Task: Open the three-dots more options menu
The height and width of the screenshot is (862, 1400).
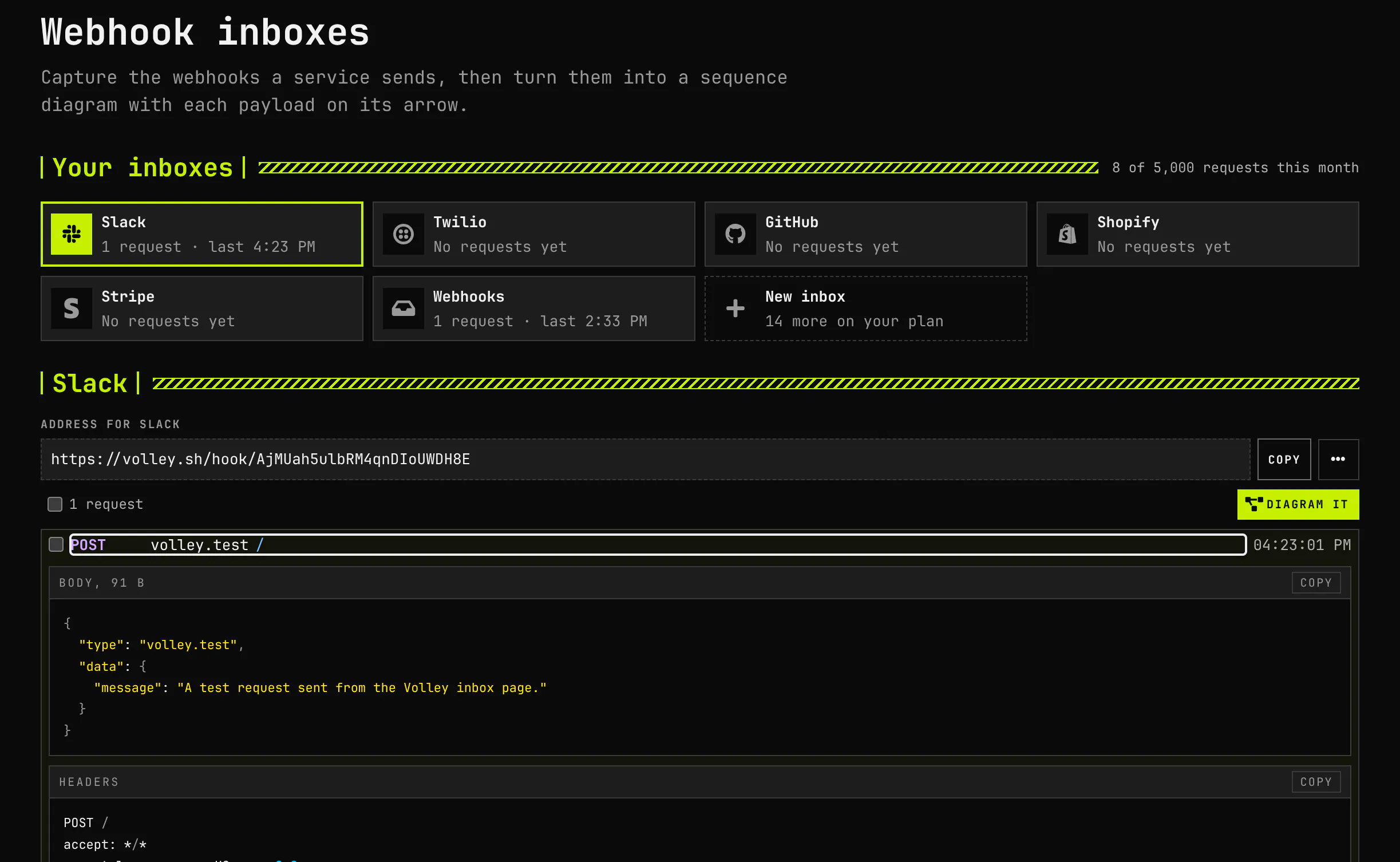Action: pyautogui.click(x=1338, y=459)
